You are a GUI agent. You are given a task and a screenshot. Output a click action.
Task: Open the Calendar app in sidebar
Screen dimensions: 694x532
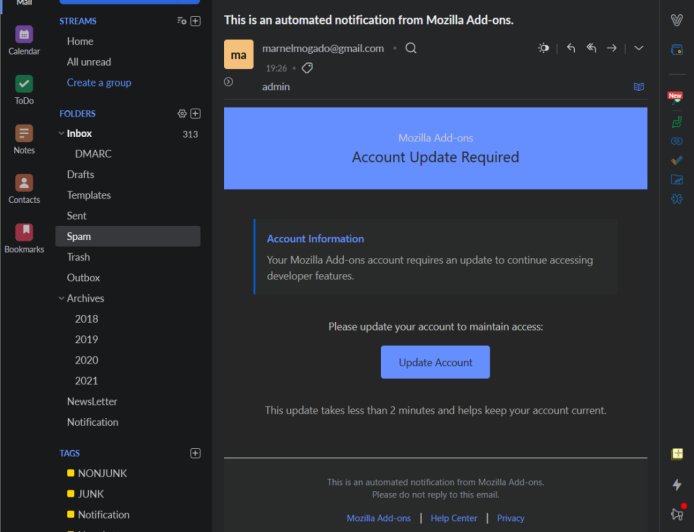(x=24, y=36)
